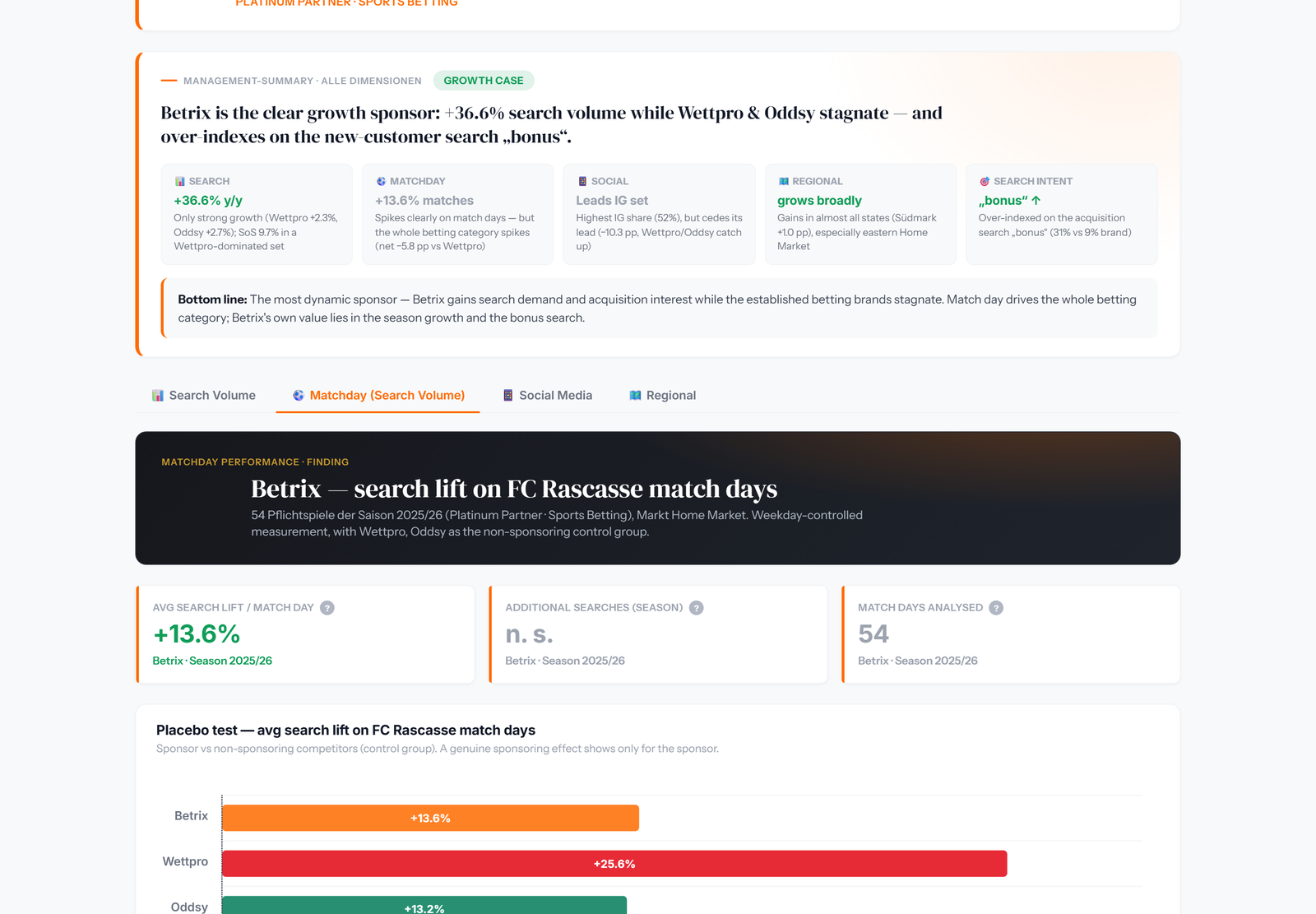Show help for Avg Search Lift / Match Day
The width and height of the screenshot is (1316, 914).
[x=327, y=608]
